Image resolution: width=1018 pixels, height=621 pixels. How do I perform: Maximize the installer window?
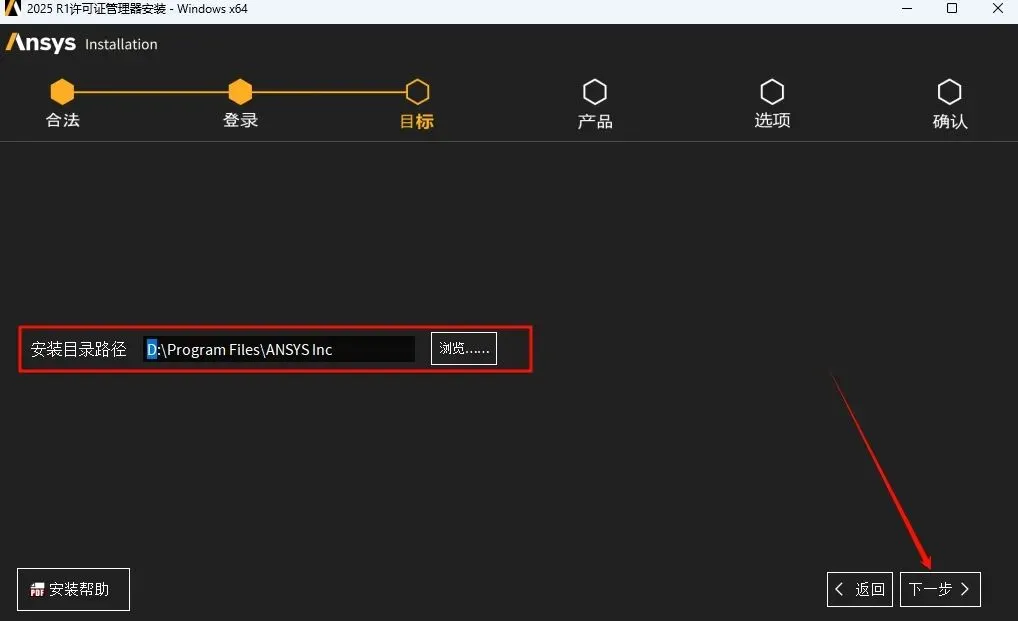[x=952, y=8]
